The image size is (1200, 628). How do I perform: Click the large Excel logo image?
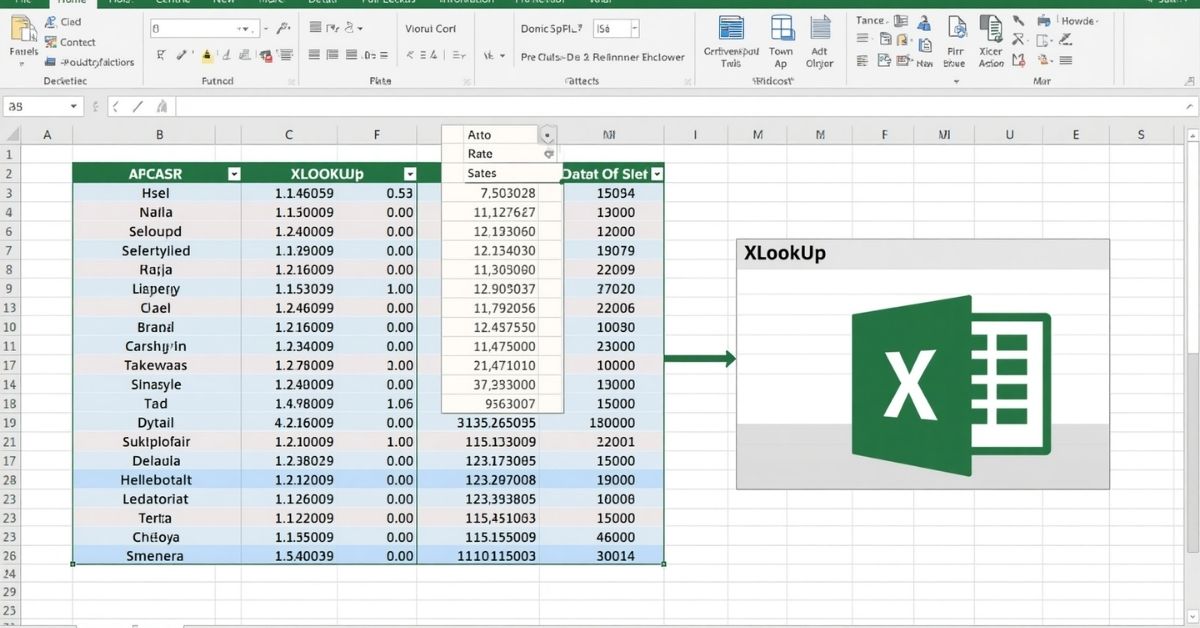click(x=950, y=385)
